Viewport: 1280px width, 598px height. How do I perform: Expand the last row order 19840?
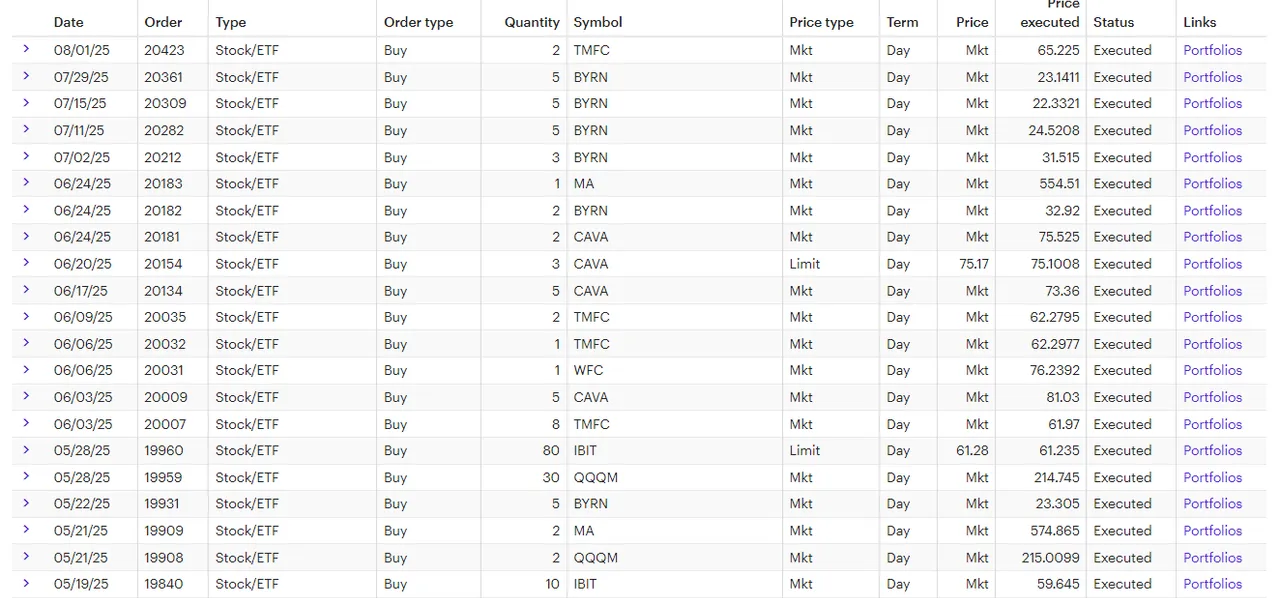point(26,583)
